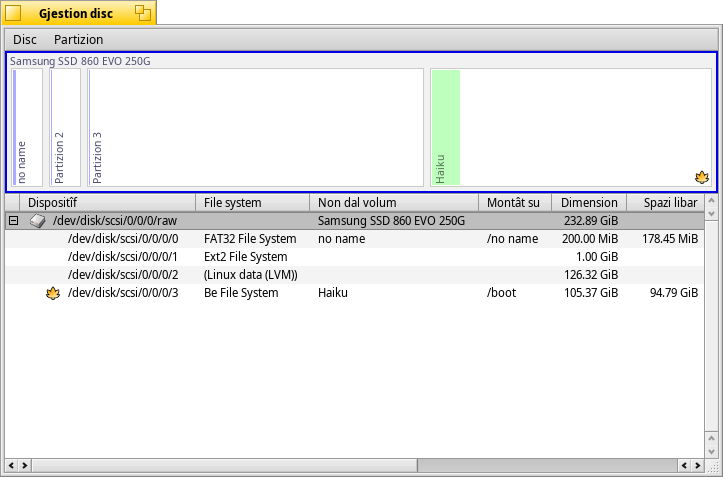Click the window resize corner grip
The width and height of the screenshot is (723, 477).
click(712, 466)
